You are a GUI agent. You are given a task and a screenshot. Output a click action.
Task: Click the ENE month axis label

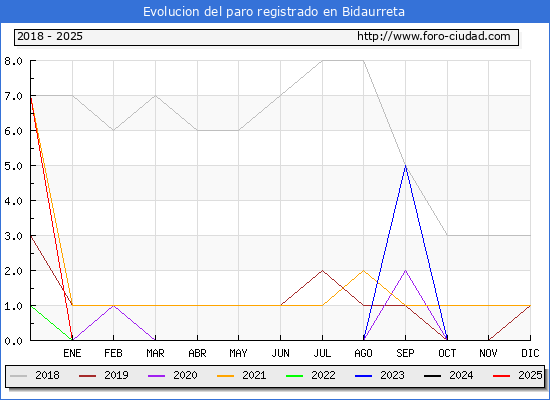coord(72,353)
